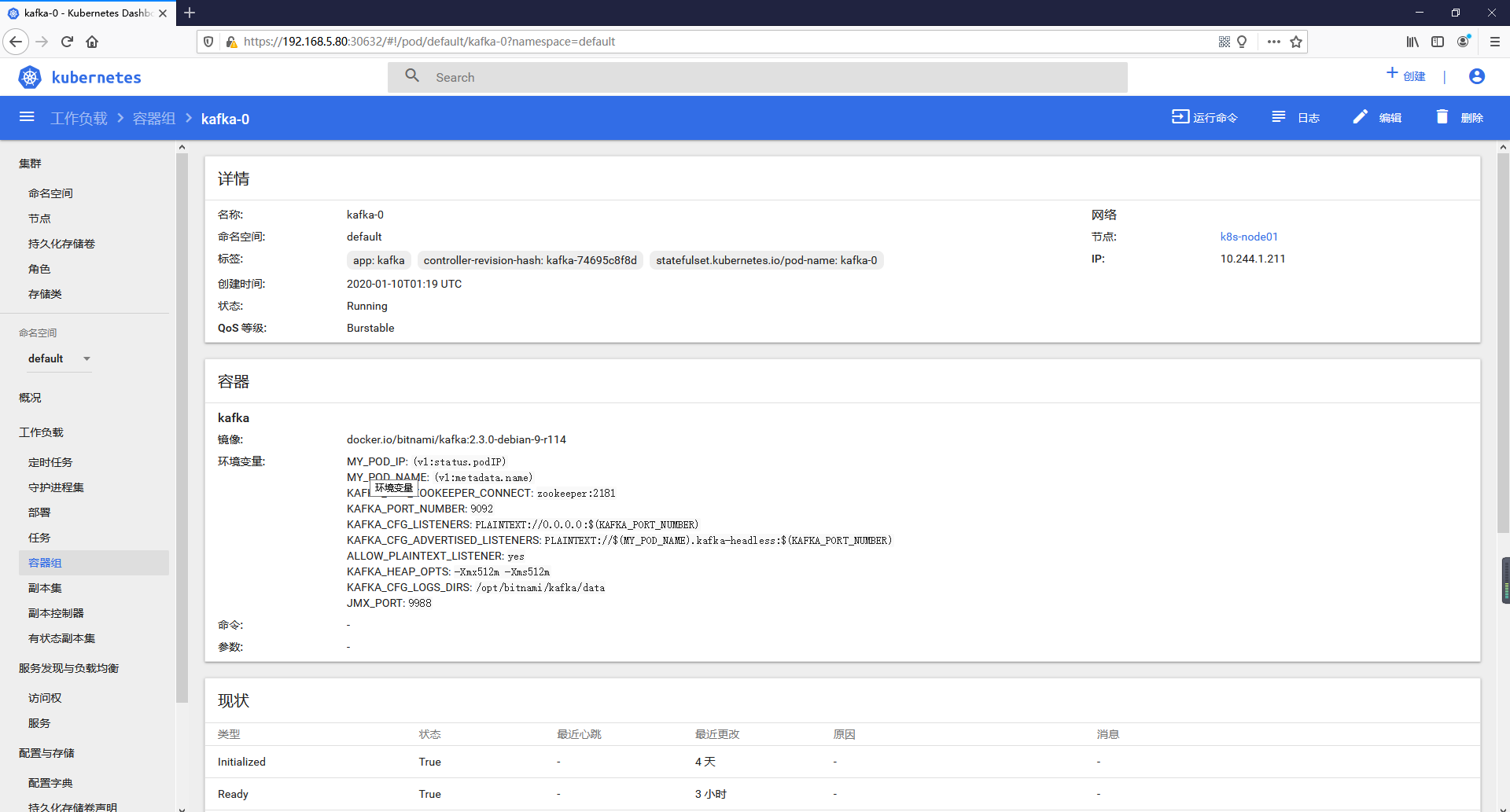This screenshot has height=812, width=1510.
Task: Open a new browser tab
Action: tap(190, 13)
